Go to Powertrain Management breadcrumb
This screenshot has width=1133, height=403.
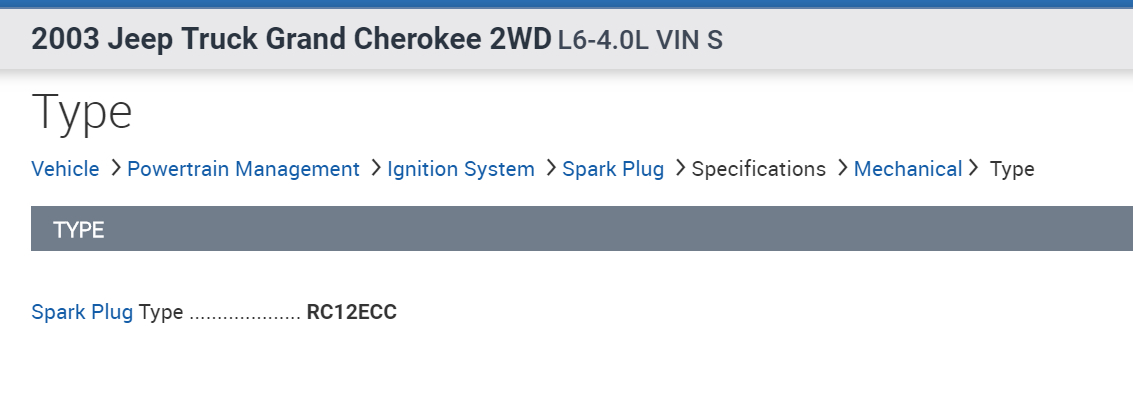click(x=243, y=169)
